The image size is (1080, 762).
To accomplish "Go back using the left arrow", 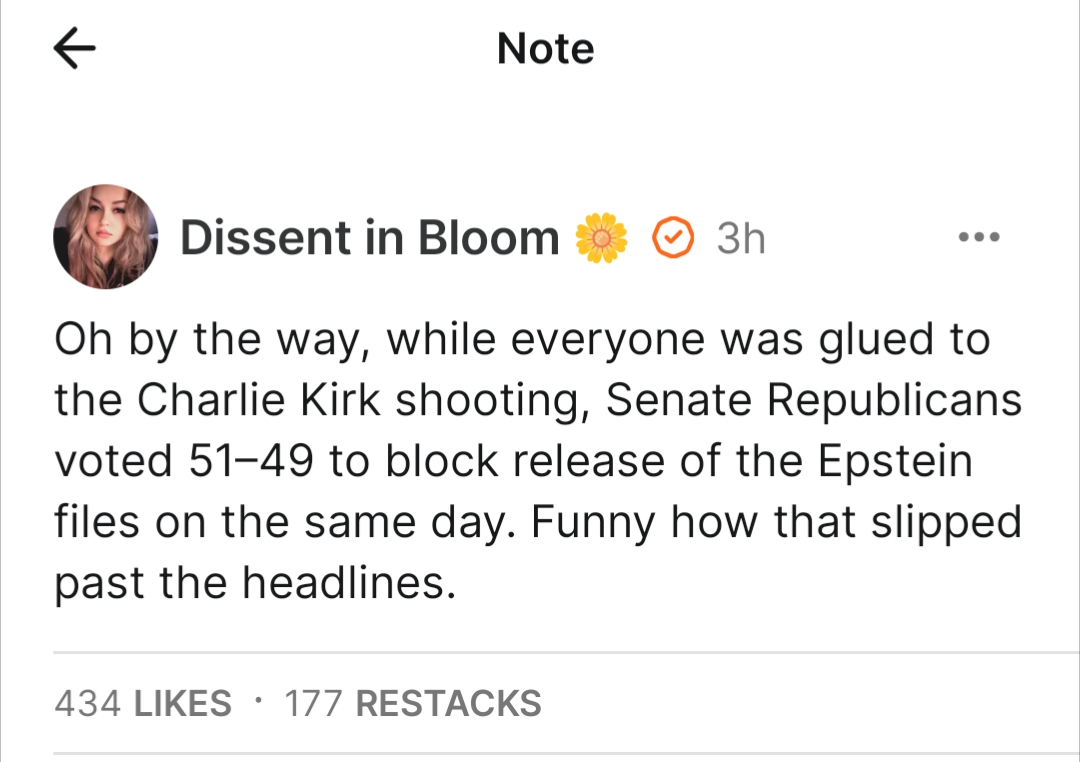I will pos(75,50).
